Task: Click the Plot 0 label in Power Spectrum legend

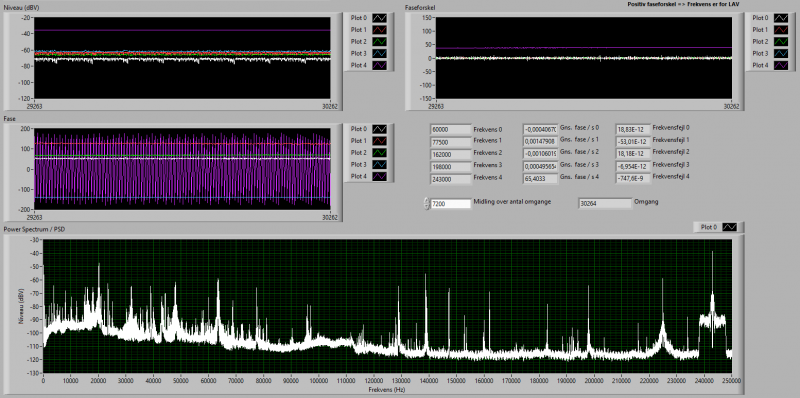Action: click(709, 227)
